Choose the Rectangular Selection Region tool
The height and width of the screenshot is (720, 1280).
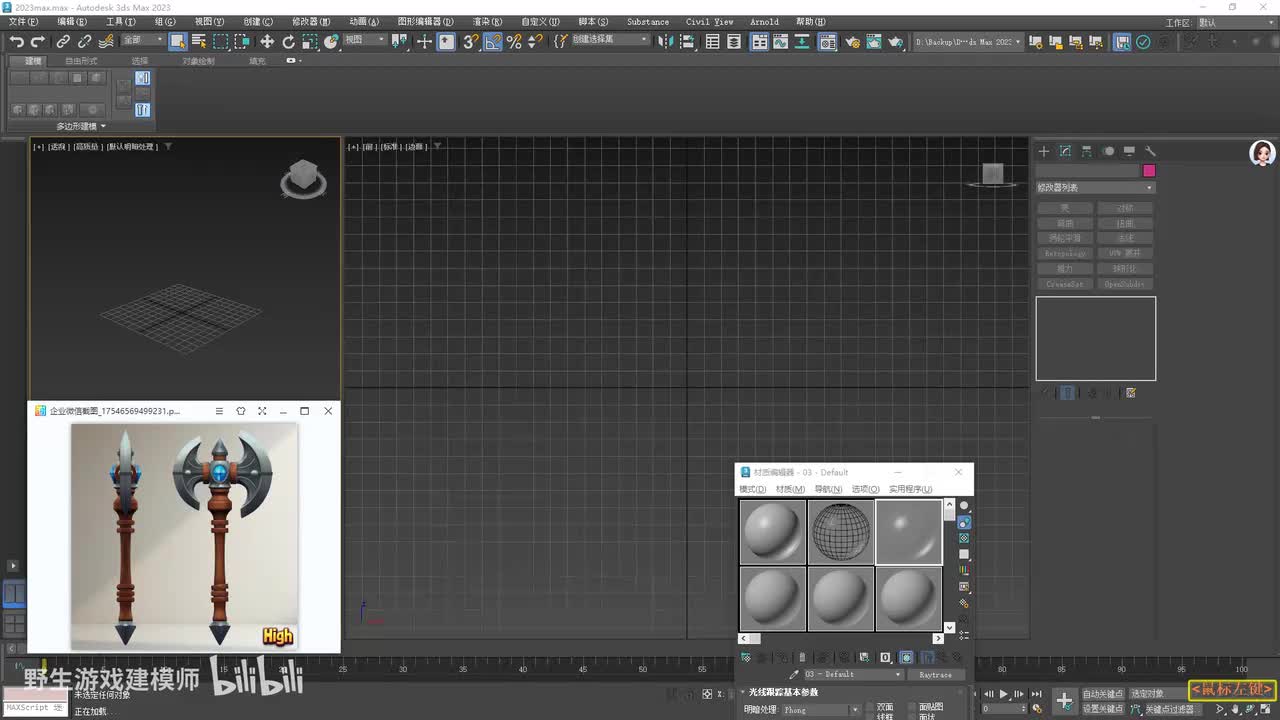(221, 41)
